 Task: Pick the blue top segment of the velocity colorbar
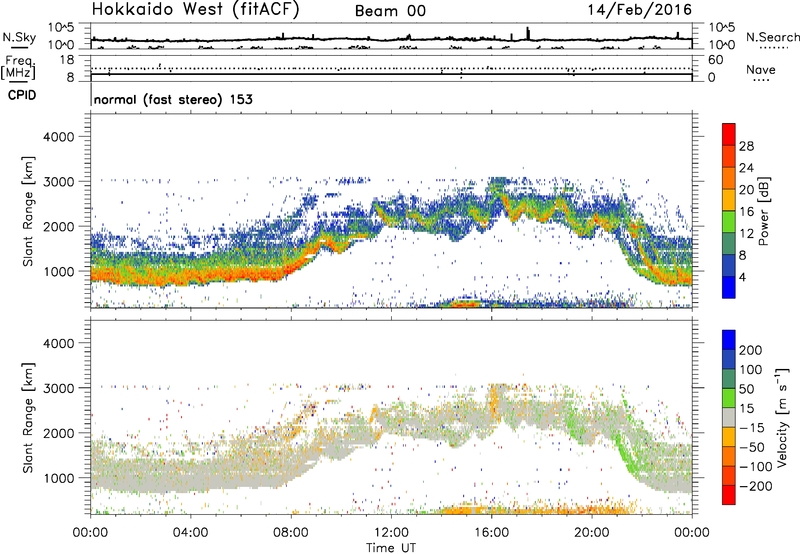(729, 340)
